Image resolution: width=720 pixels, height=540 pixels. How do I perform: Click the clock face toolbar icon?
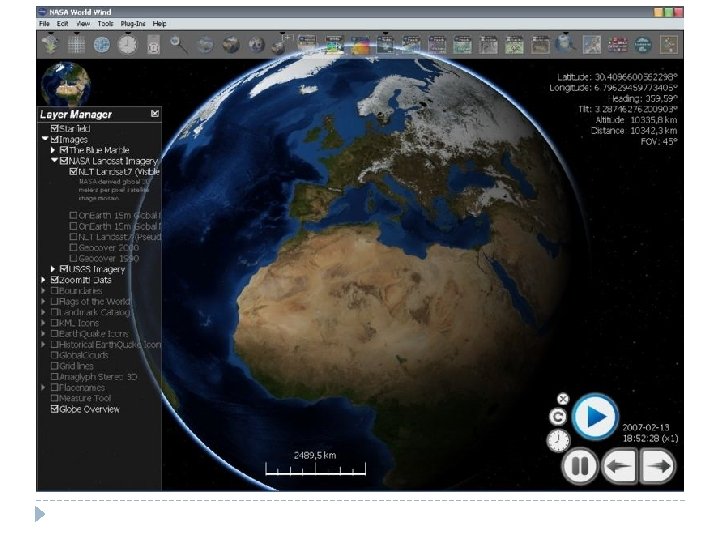point(128,45)
